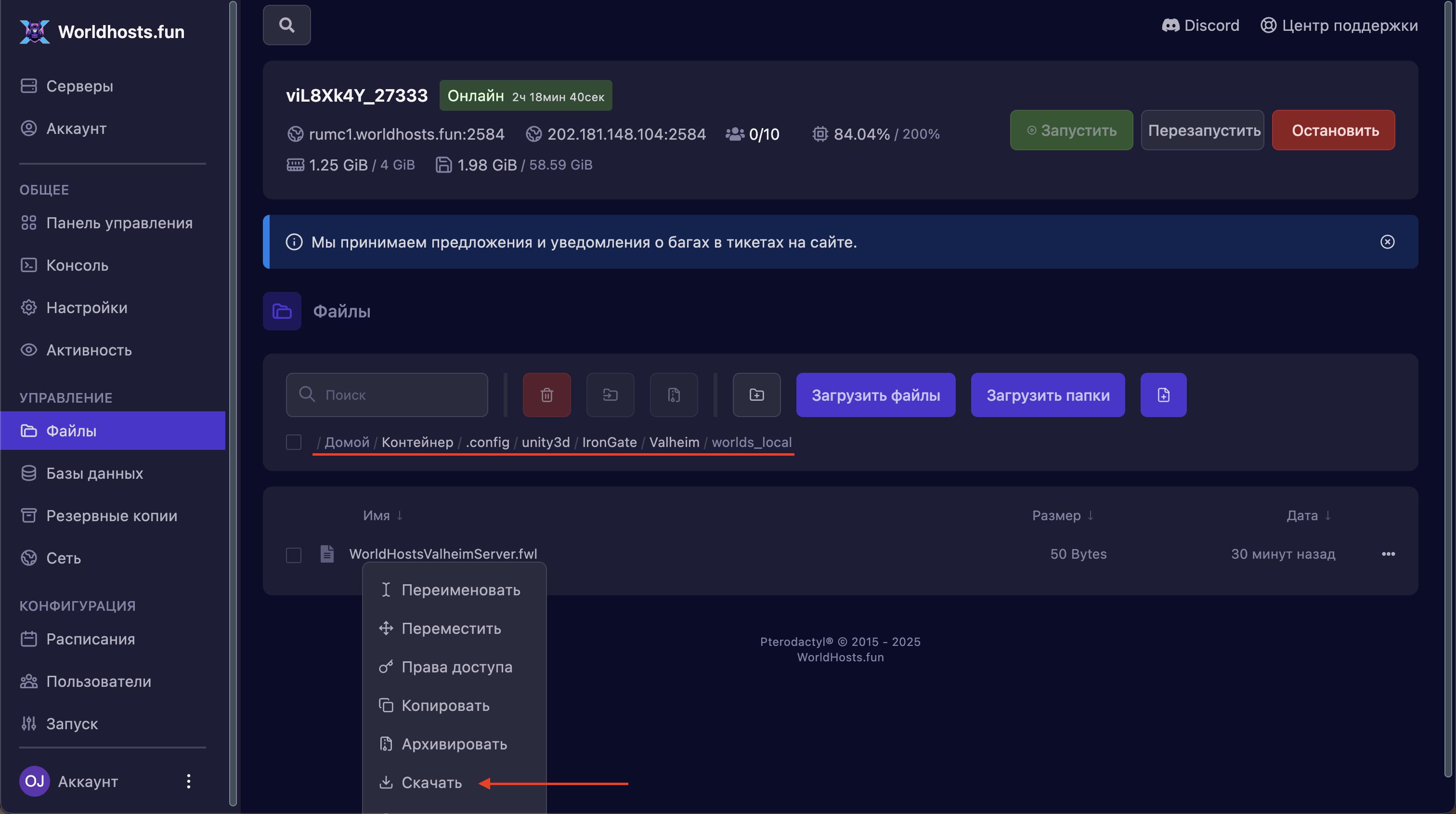Click the Поиск file search field
The width and height of the screenshot is (1456, 814).
(x=387, y=394)
